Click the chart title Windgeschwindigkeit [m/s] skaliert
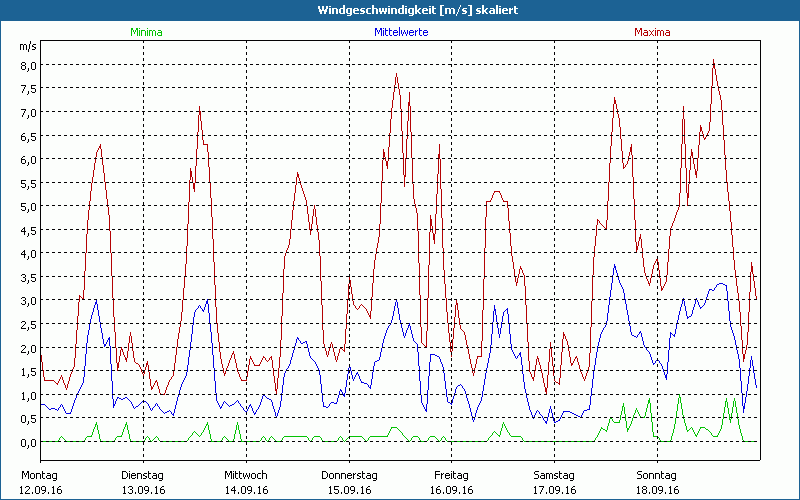800x500 pixels. (418, 10)
